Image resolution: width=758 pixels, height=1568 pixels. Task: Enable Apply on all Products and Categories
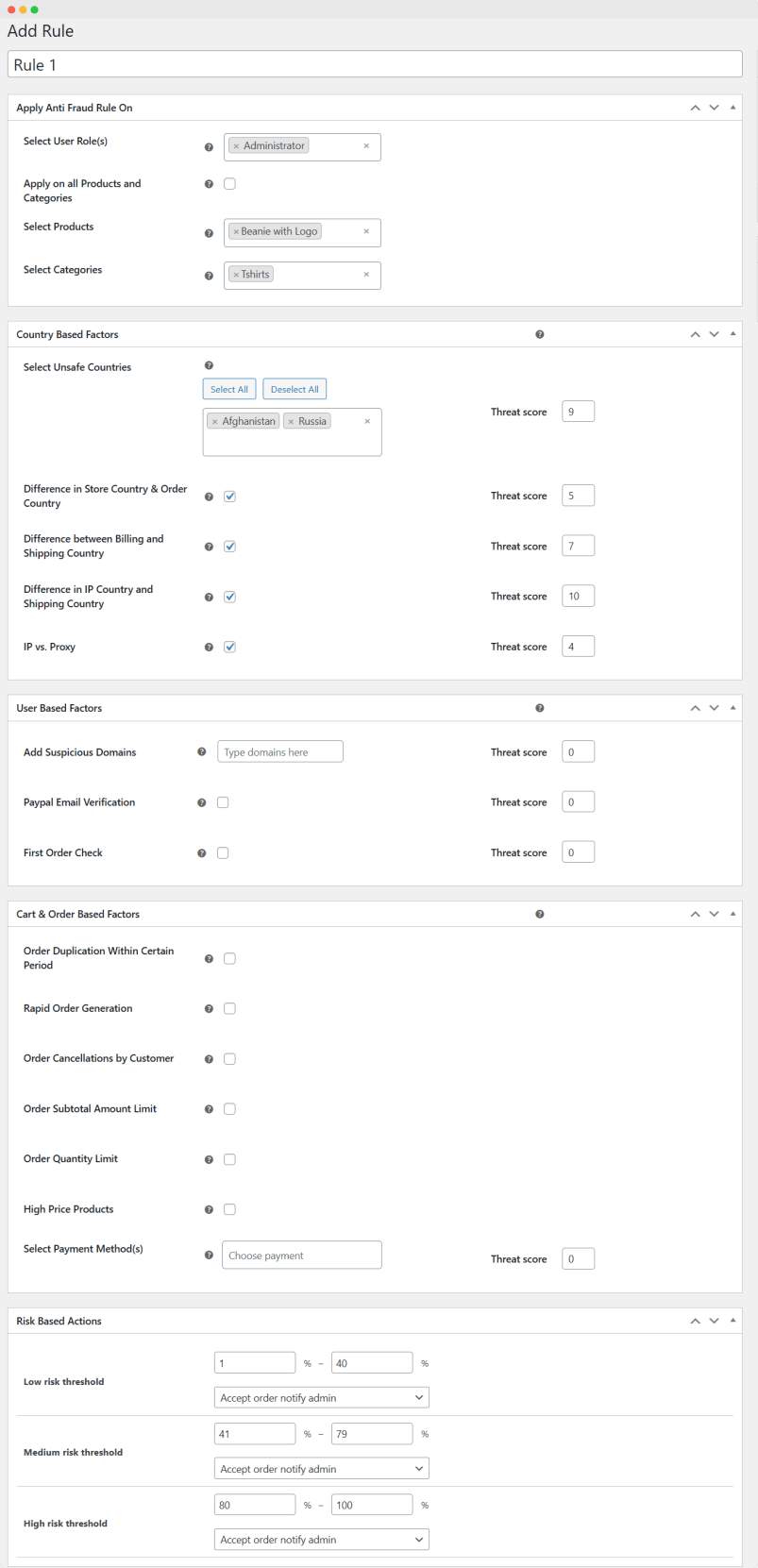229,184
